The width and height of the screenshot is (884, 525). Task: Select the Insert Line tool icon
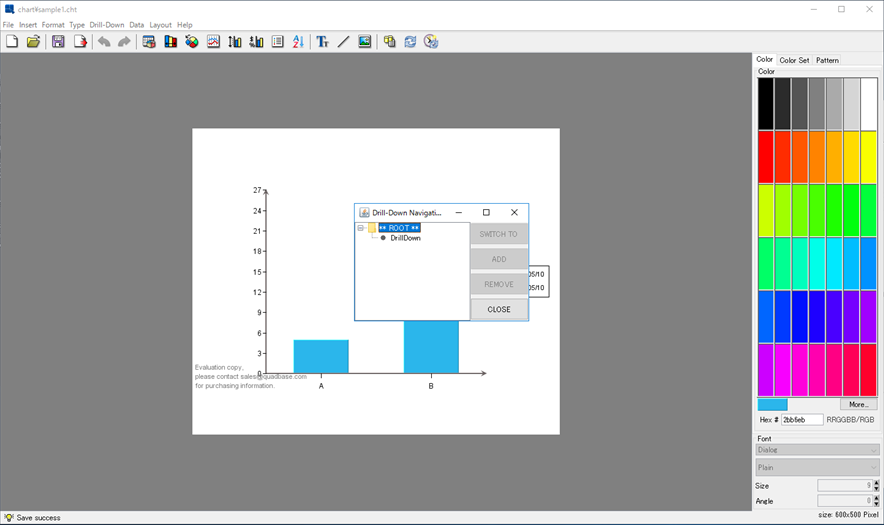pyautogui.click(x=343, y=42)
